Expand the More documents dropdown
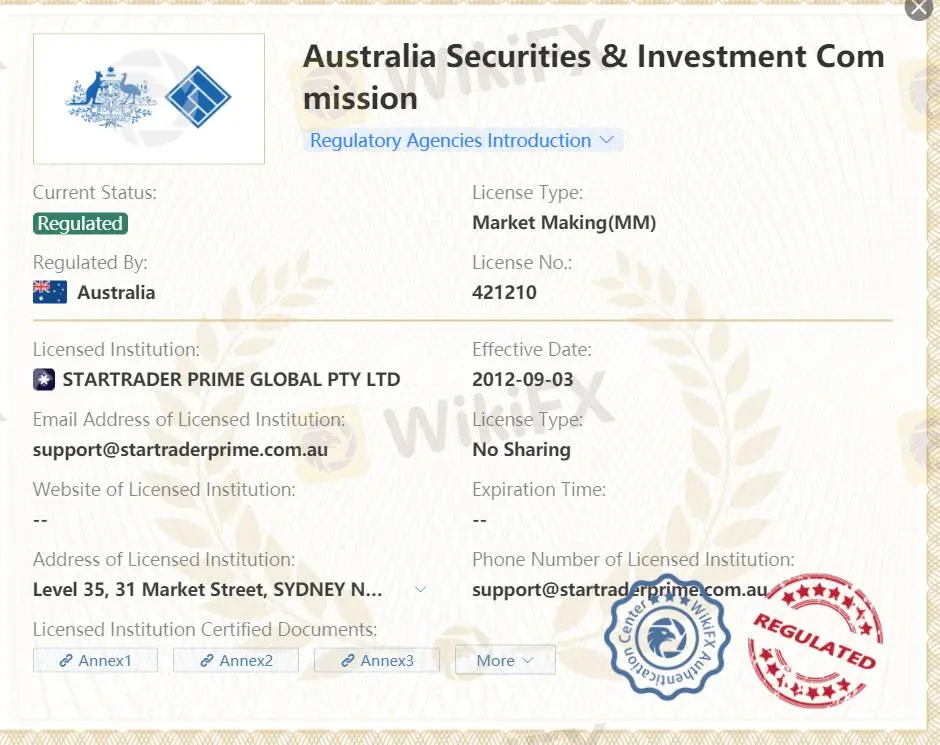Screen dimensions: 940x745 click(x=505, y=660)
